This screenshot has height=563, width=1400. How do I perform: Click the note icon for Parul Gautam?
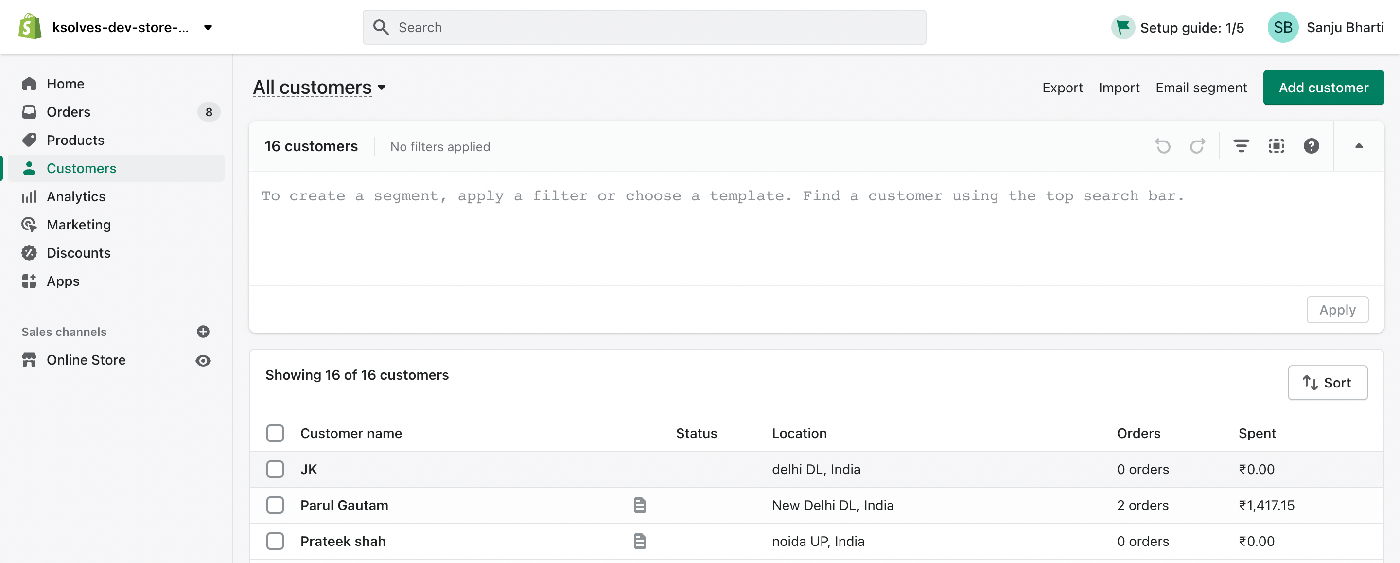640,505
